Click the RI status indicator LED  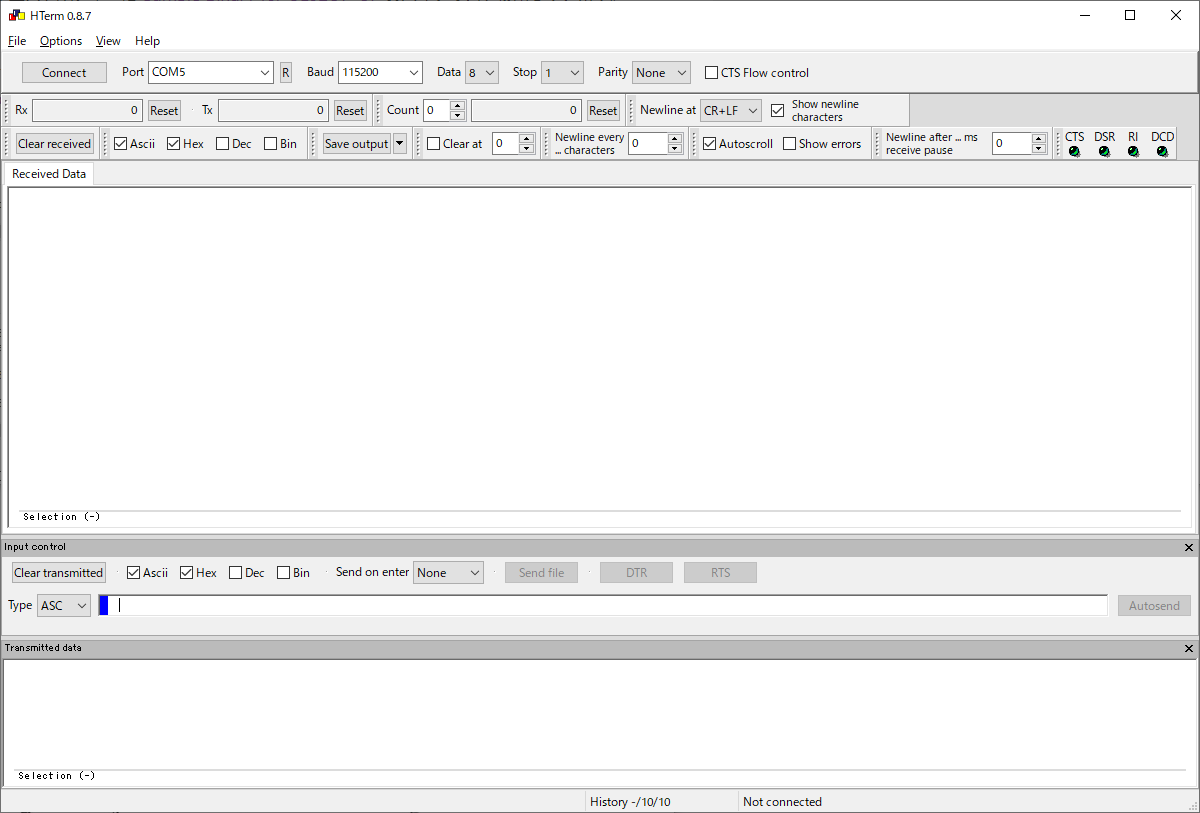1133,152
